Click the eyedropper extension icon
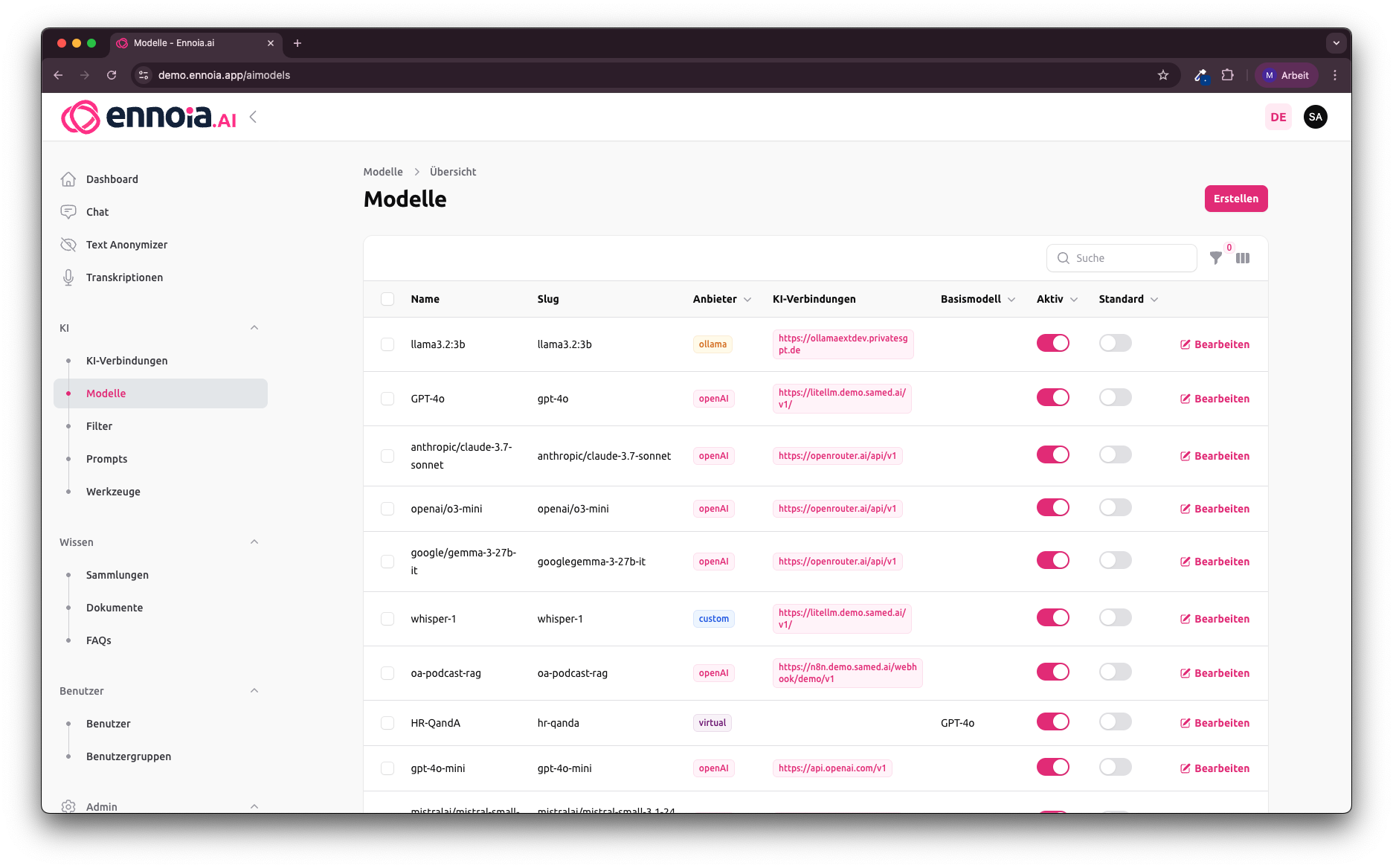Screen dimensions: 1393x868 (x=1200, y=75)
